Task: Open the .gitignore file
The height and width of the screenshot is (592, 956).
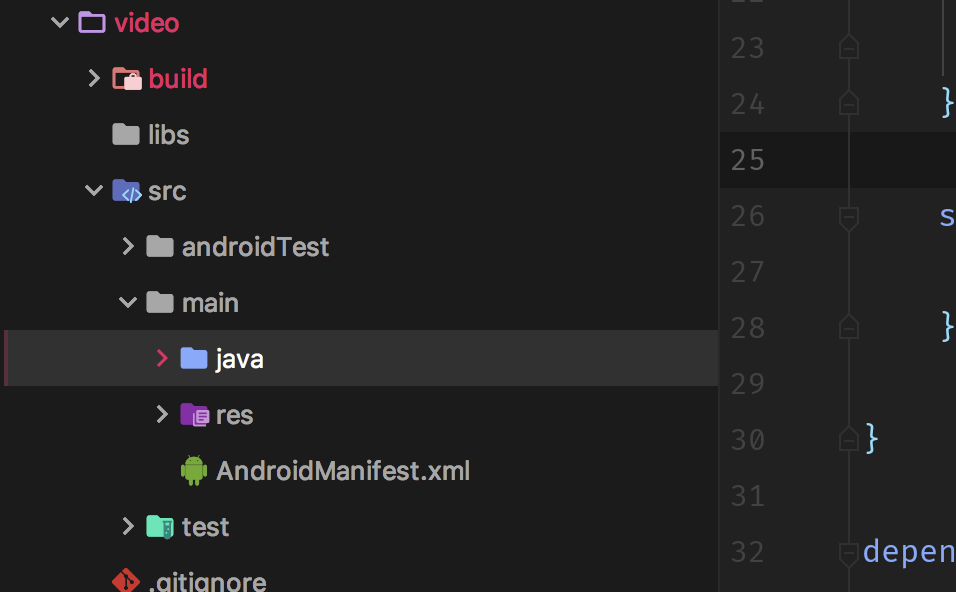Action: [x=207, y=582]
